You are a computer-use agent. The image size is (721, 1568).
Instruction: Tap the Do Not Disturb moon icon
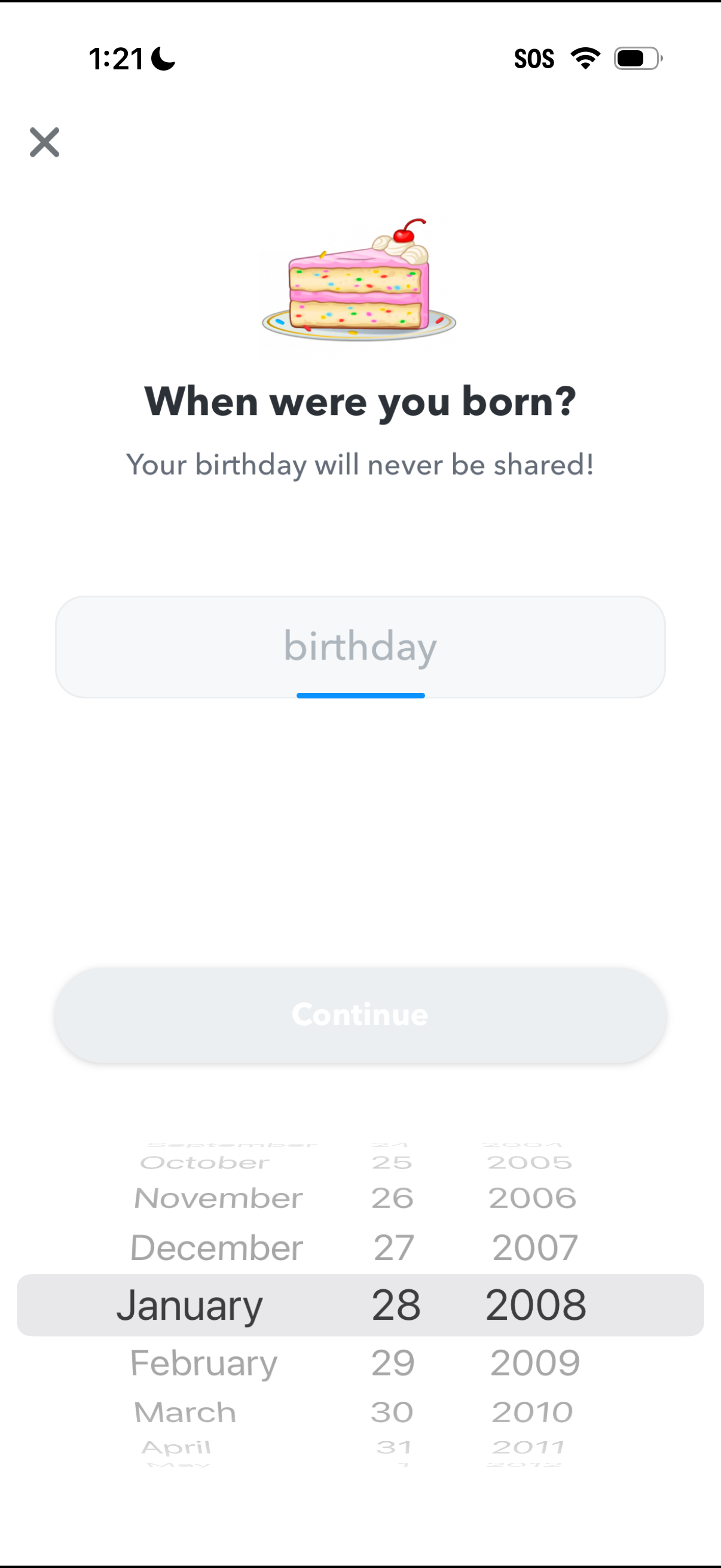tap(163, 59)
